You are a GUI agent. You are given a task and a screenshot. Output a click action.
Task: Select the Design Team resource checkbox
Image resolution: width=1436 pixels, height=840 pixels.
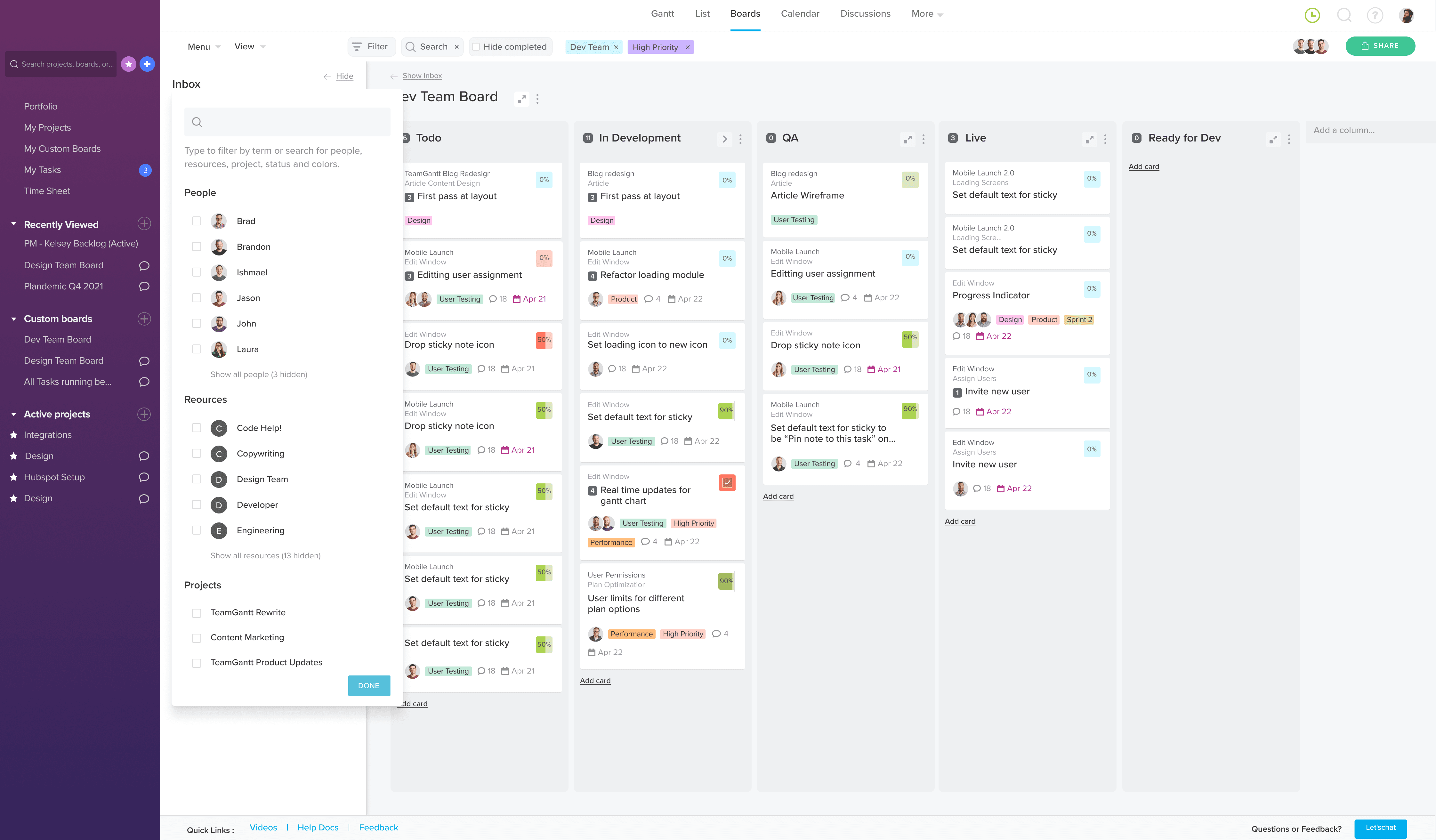(197, 479)
